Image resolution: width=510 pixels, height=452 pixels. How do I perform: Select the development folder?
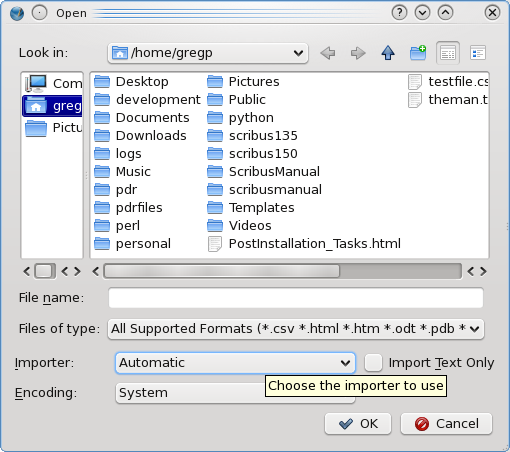click(x=147, y=100)
